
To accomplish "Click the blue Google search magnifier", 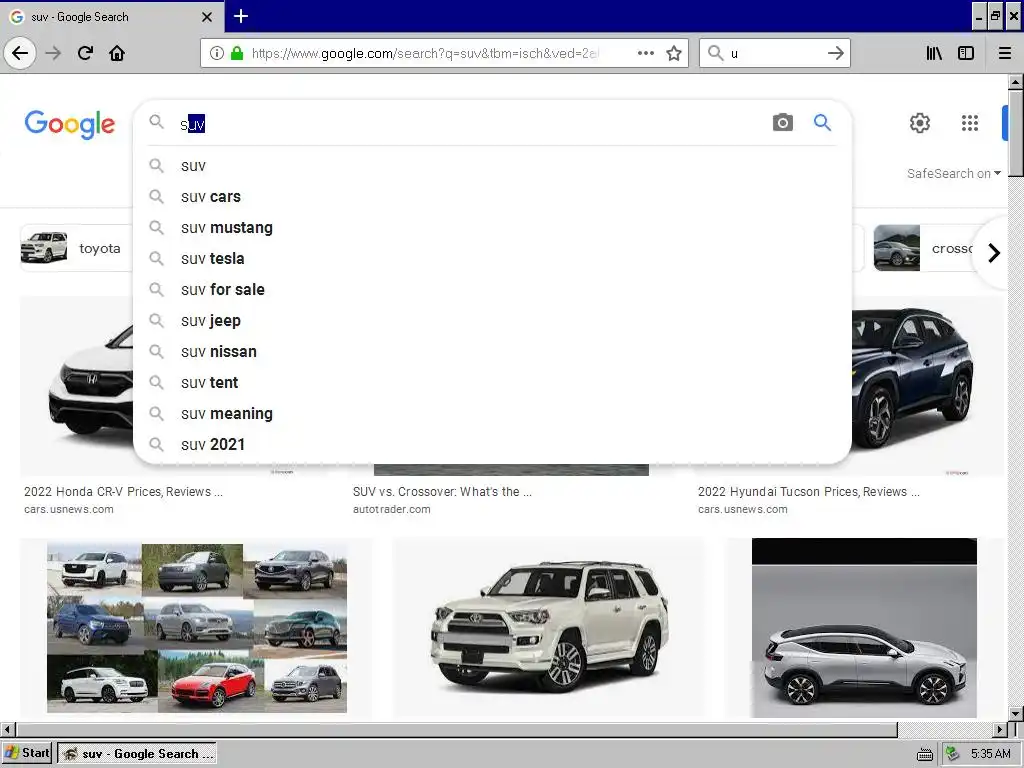I will [x=822, y=122].
